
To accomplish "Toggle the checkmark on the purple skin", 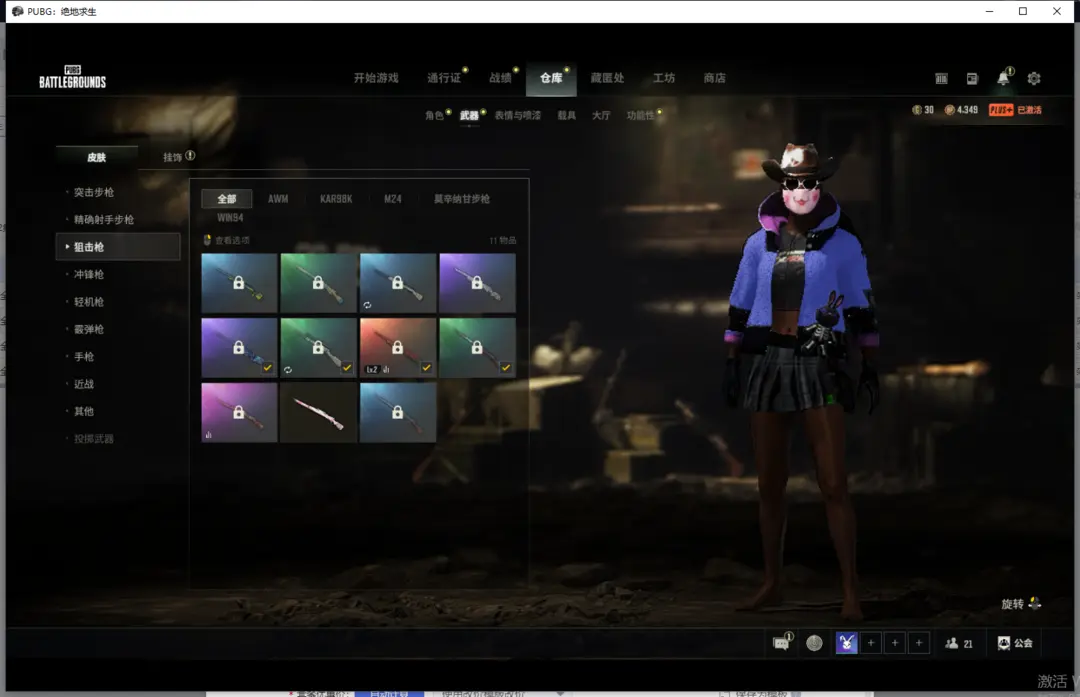I will pyautogui.click(x=267, y=368).
